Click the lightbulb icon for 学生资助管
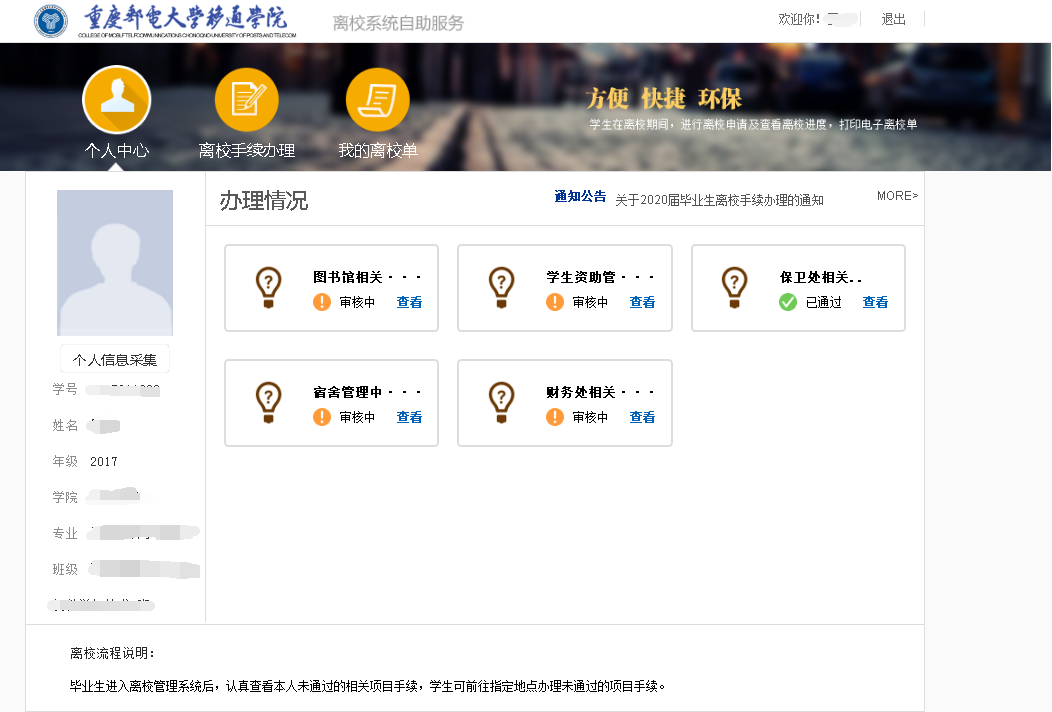The height and width of the screenshot is (712, 1052). click(501, 287)
